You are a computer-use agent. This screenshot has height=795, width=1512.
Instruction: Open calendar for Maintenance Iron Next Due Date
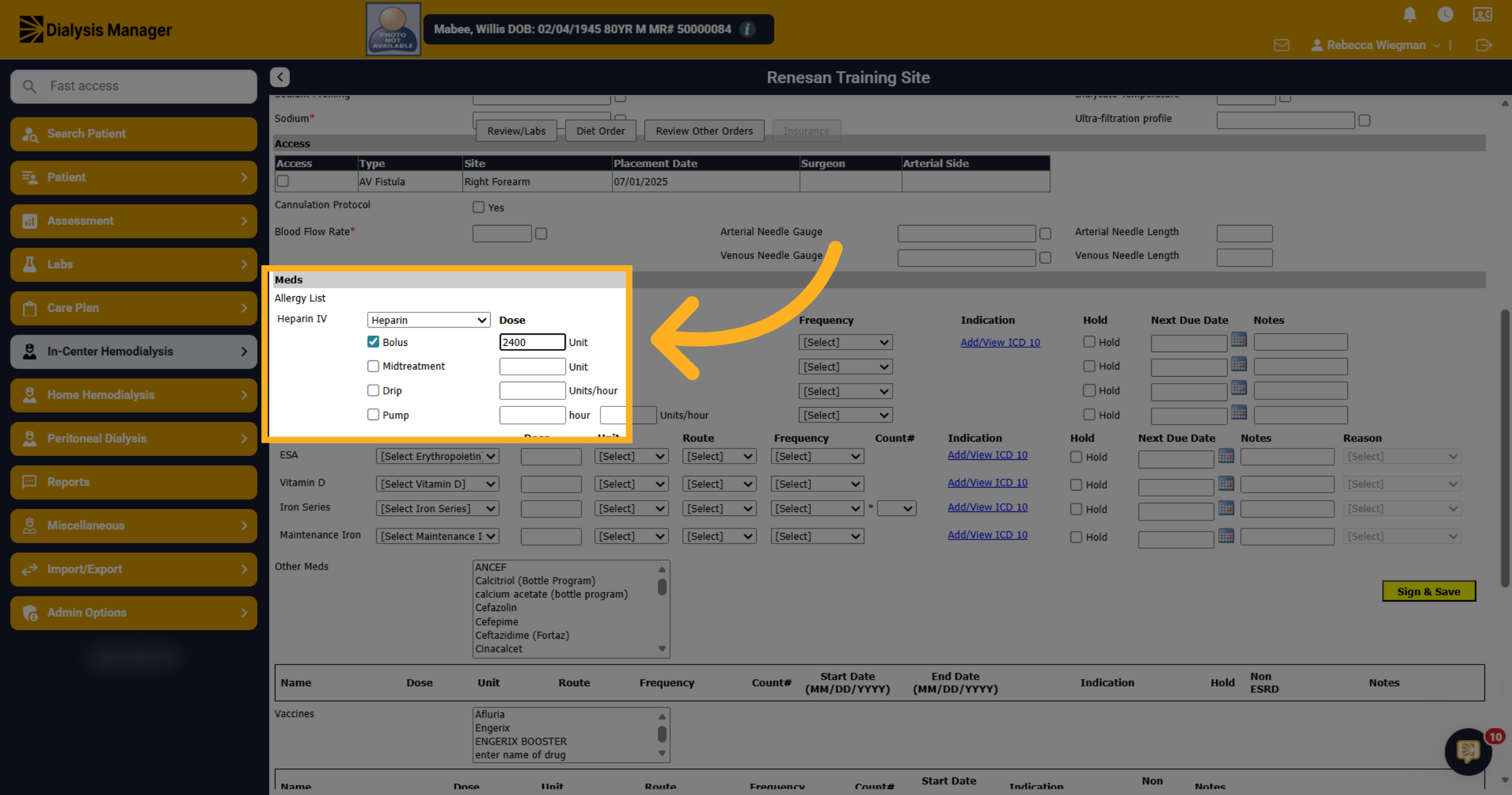(1226, 535)
